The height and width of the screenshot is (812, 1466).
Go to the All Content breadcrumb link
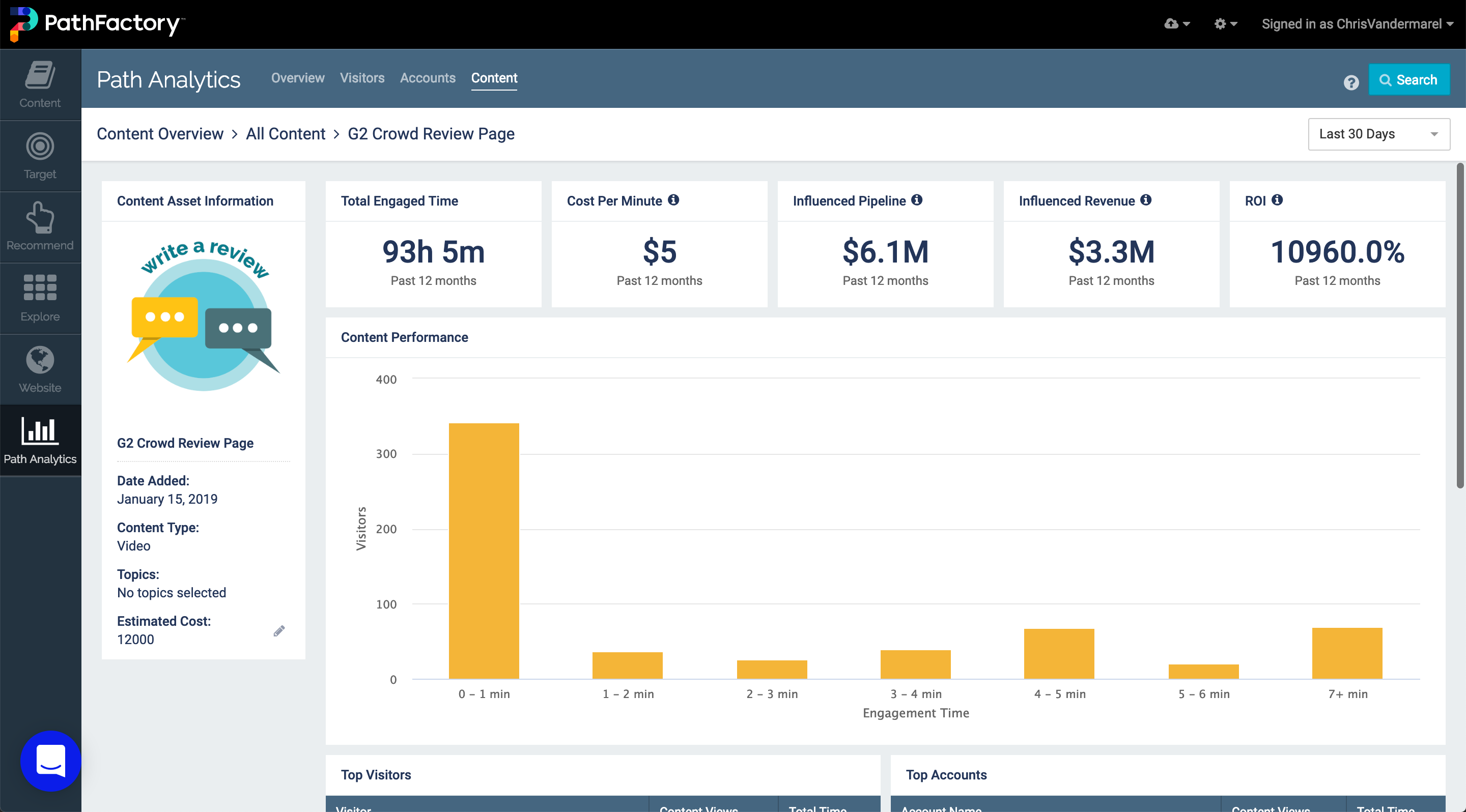(285, 134)
